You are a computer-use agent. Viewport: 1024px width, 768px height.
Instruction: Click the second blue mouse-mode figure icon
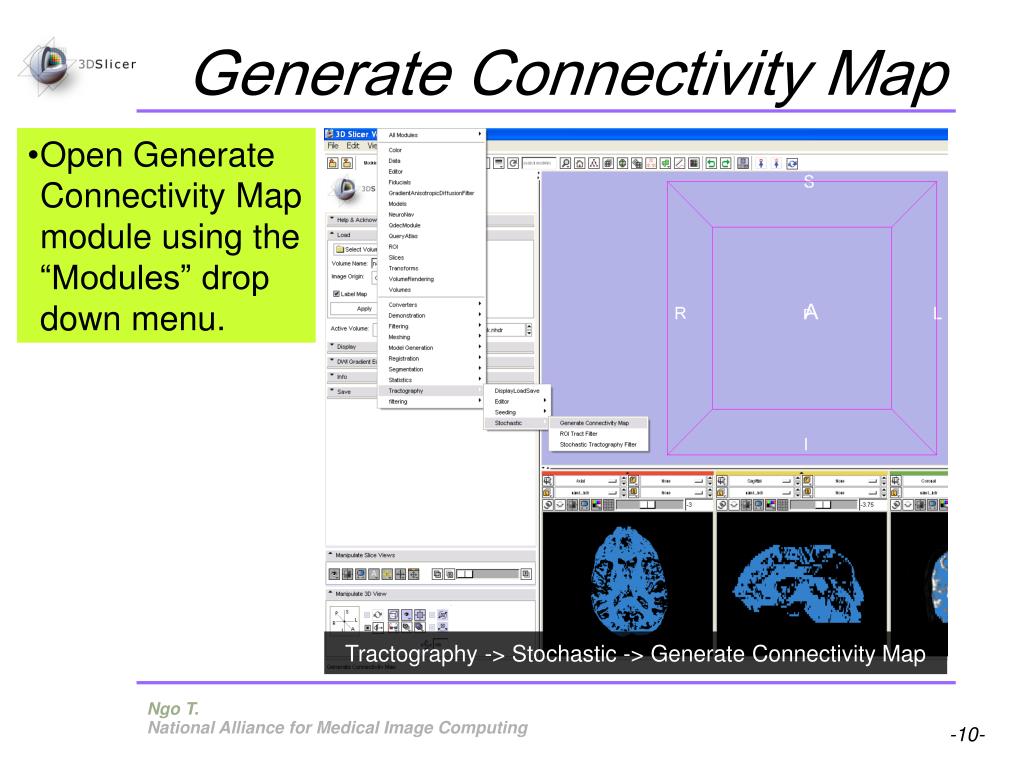tap(776, 163)
